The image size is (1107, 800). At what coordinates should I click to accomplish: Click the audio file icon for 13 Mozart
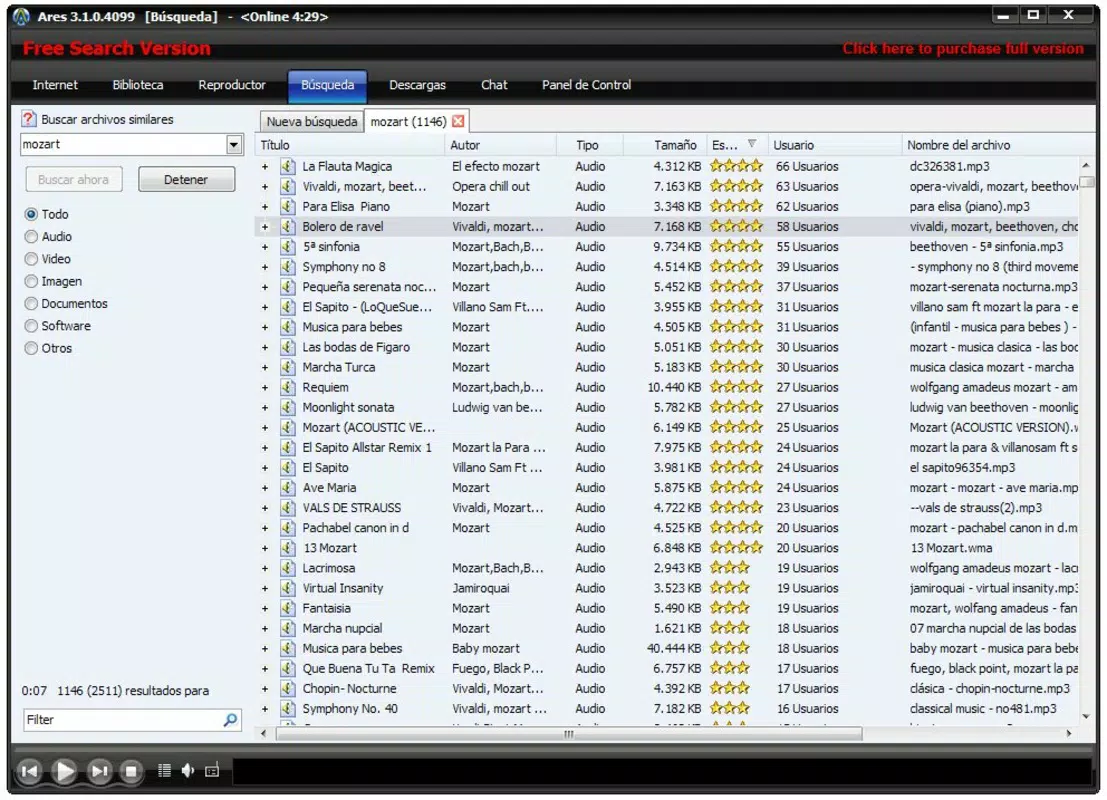click(287, 548)
